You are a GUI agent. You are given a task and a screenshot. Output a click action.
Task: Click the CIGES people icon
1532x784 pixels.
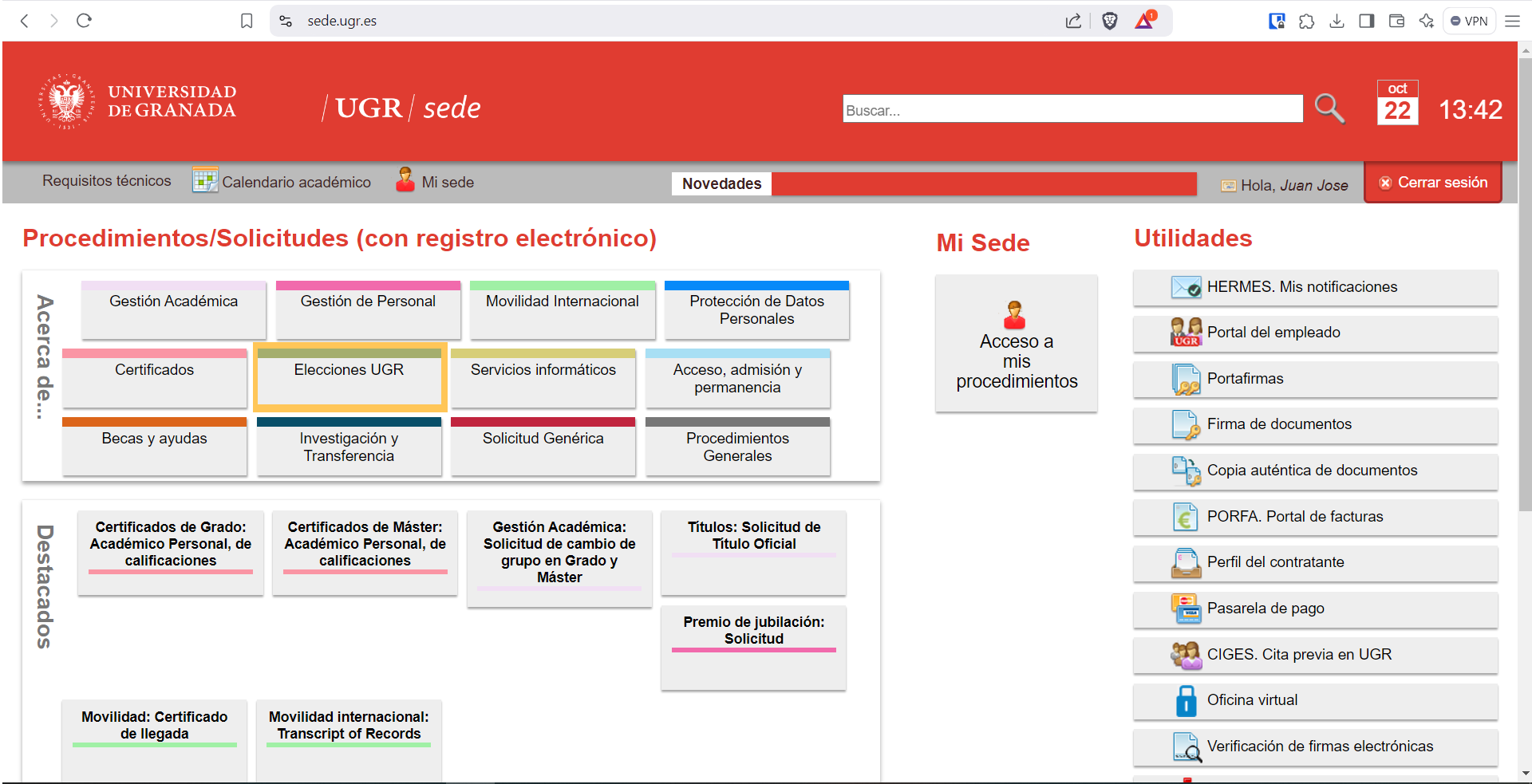pos(1186,655)
